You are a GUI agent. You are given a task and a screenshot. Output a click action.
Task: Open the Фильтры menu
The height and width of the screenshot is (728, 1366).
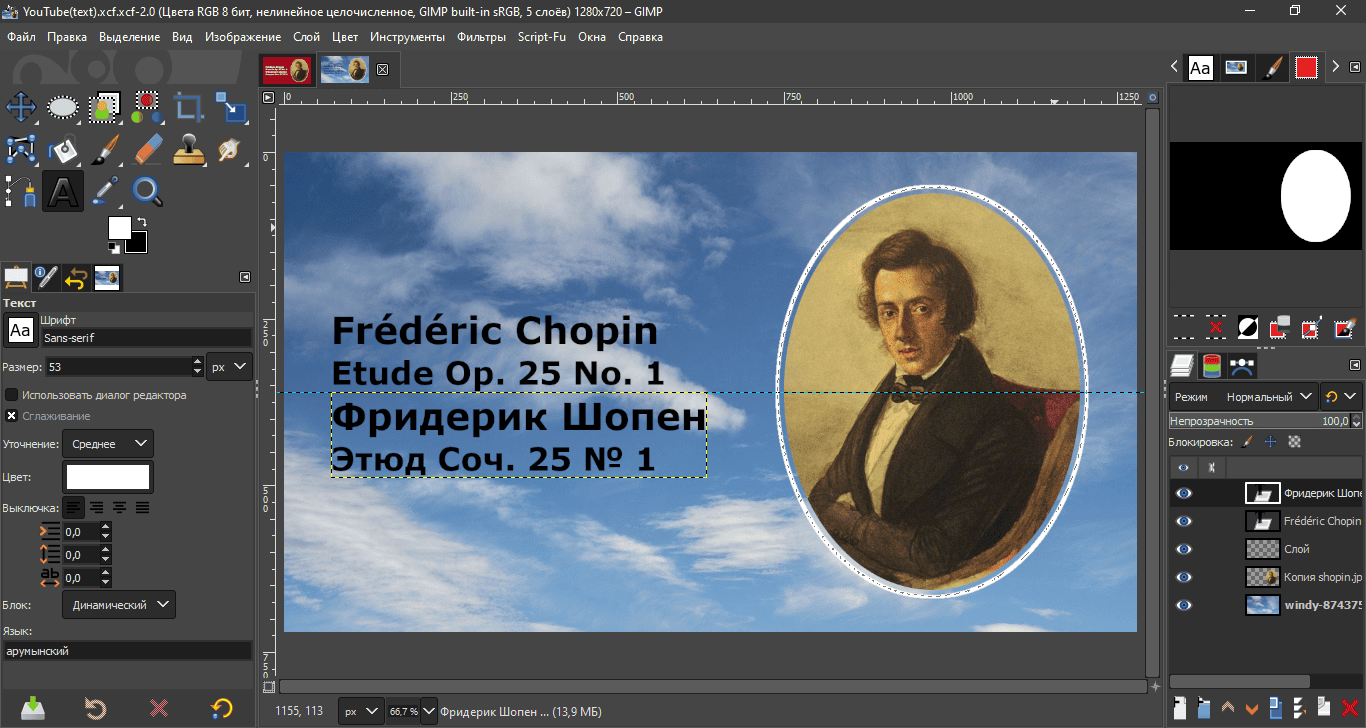(x=481, y=37)
